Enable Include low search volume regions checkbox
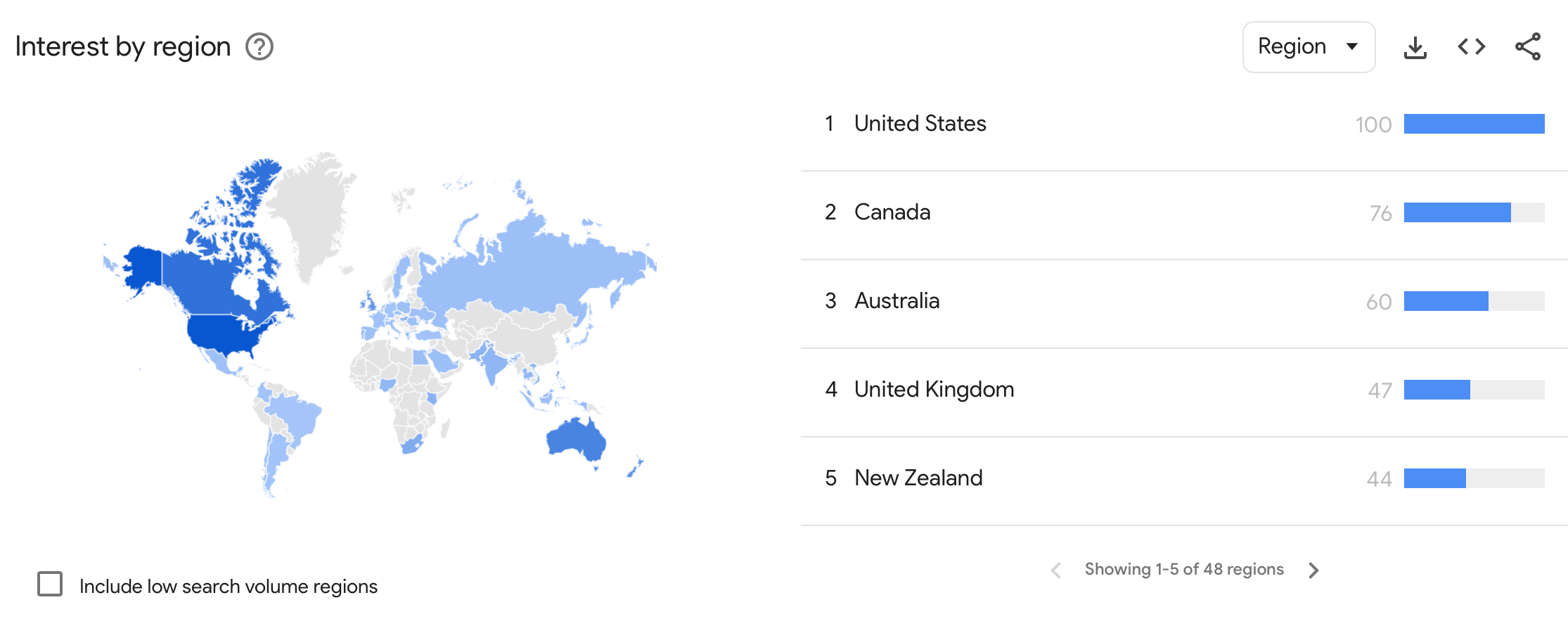The image size is (1568, 626). pyautogui.click(x=50, y=584)
